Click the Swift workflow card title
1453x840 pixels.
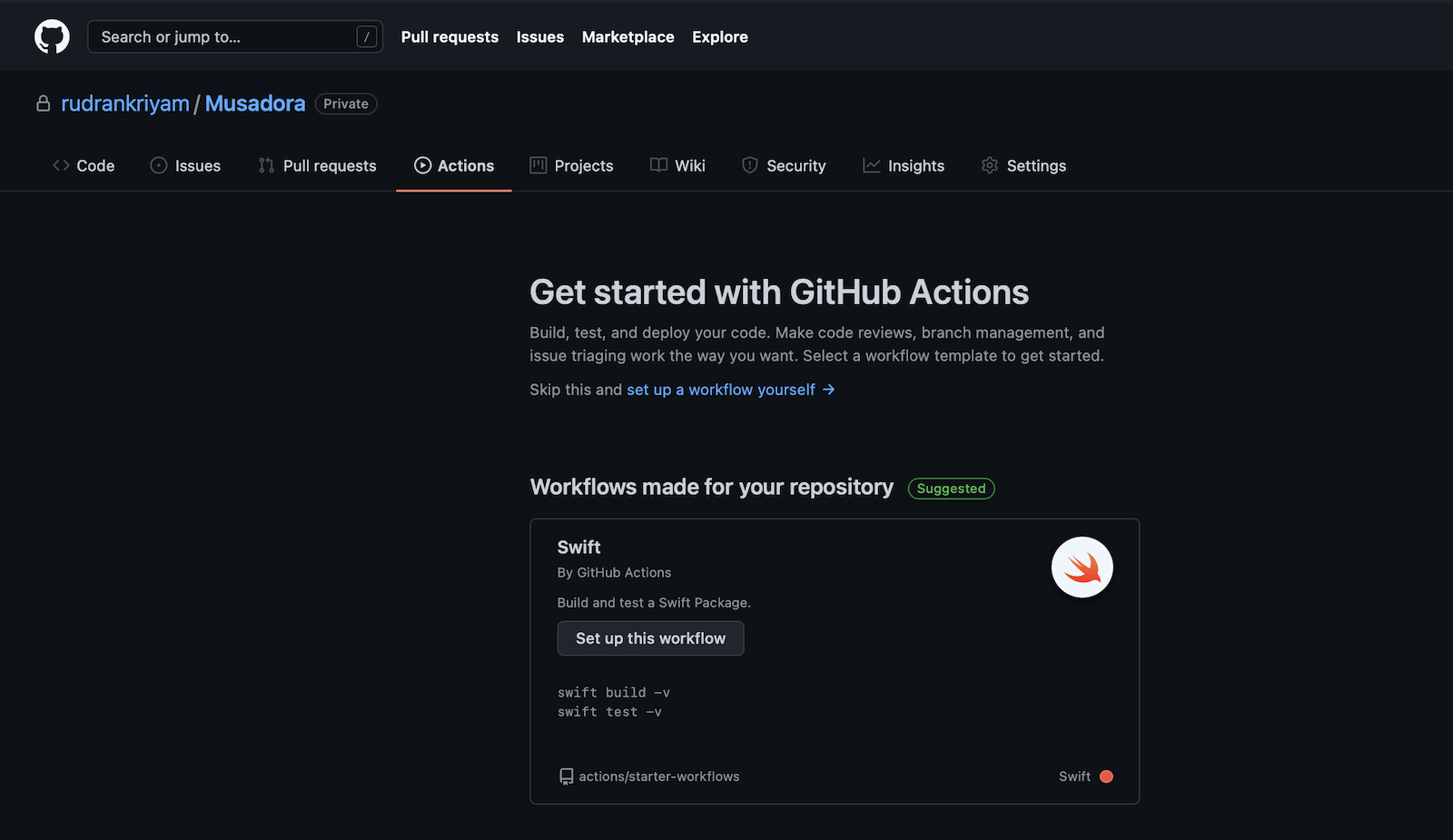578,548
